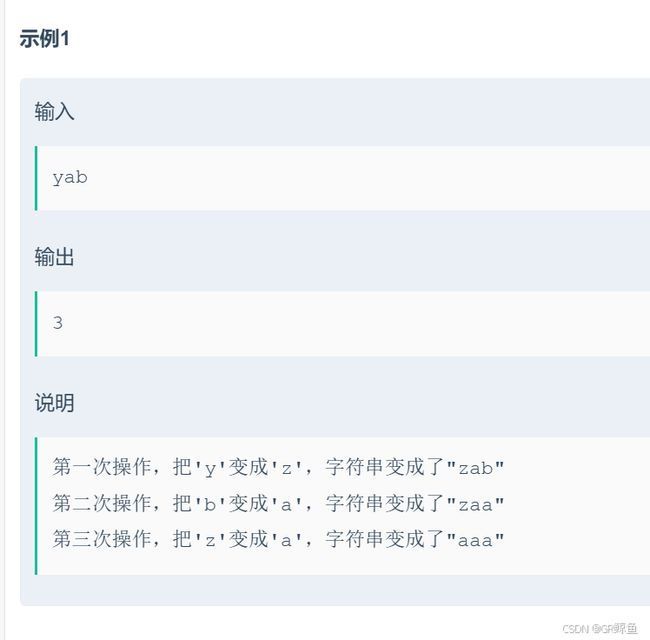The width and height of the screenshot is (650, 640).
Task: Click the "zaa" string in explanation
Action: point(475,504)
